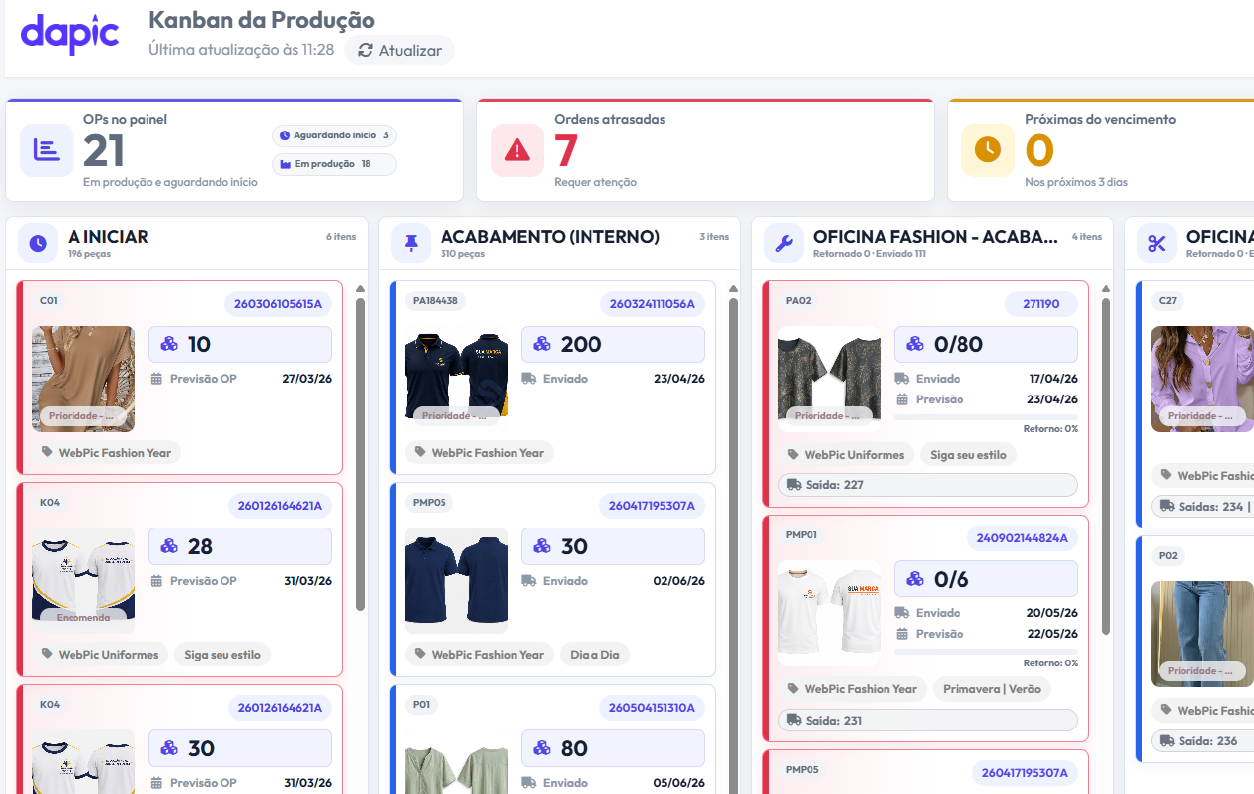Image resolution: width=1254 pixels, height=794 pixels.
Task: Click the scroll up arrow in OFICINA FASHION column
Action: [1106, 290]
